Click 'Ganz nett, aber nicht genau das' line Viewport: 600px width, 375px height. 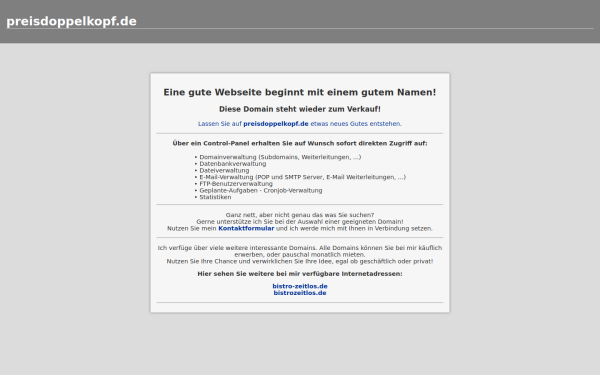[300, 215]
